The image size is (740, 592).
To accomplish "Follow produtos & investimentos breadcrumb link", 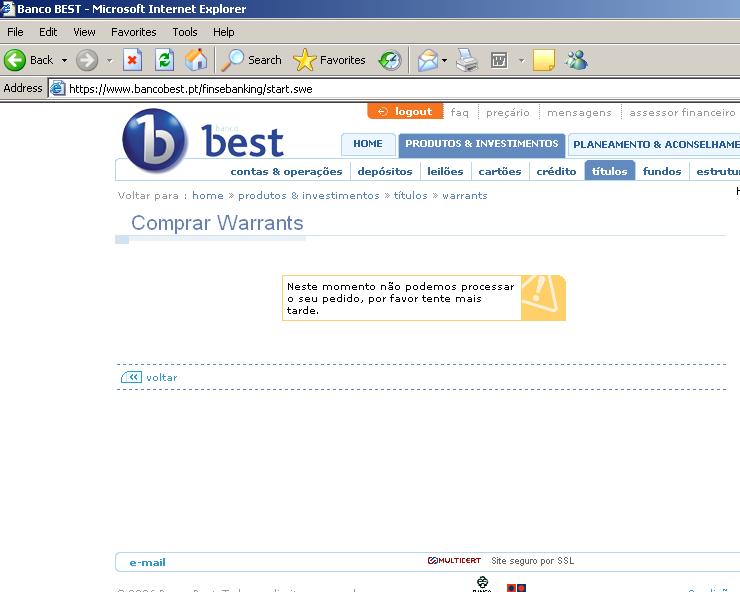I will 309,195.
